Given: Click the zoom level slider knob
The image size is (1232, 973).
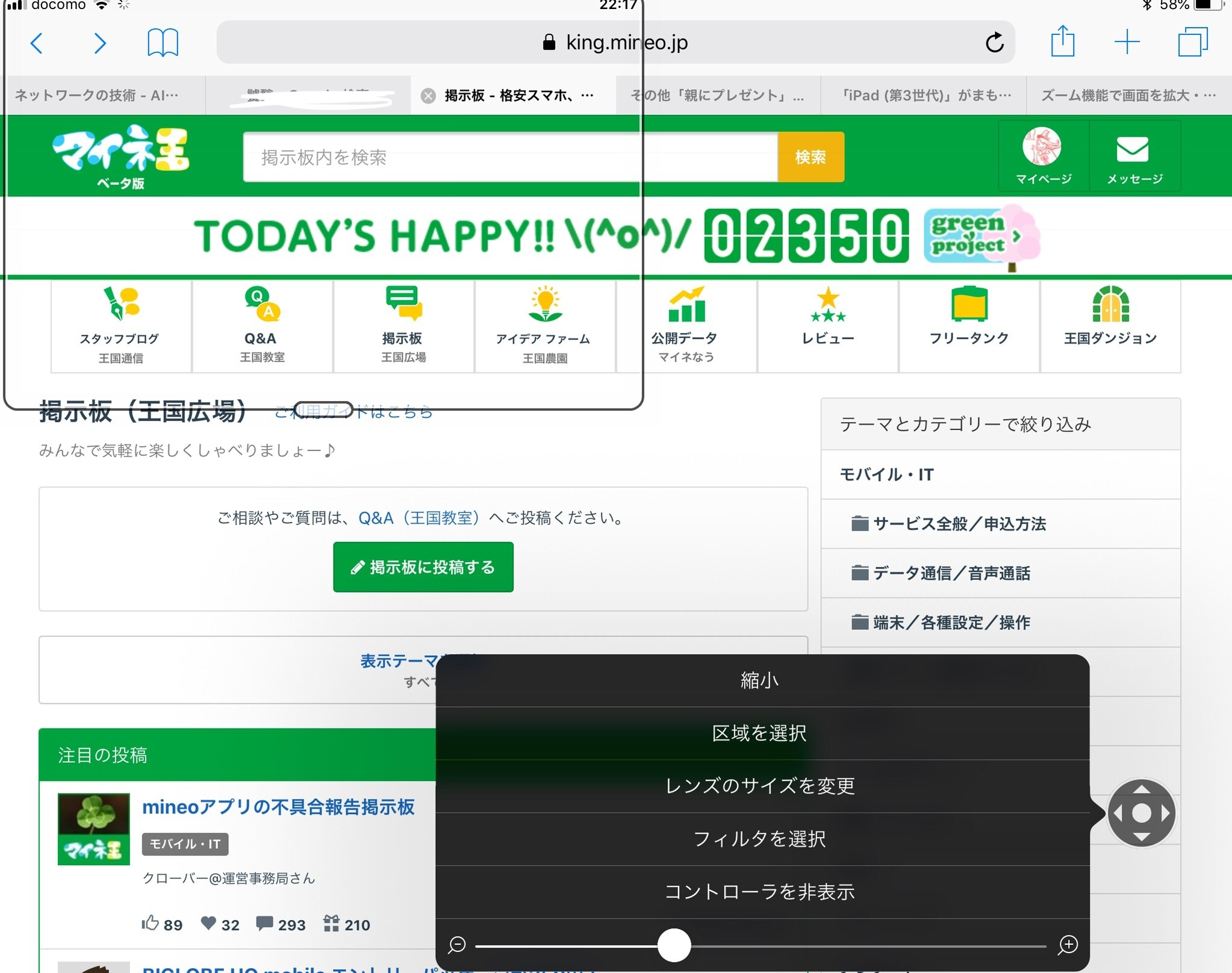Looking at the screenshot, I should (x=674, y=945).
